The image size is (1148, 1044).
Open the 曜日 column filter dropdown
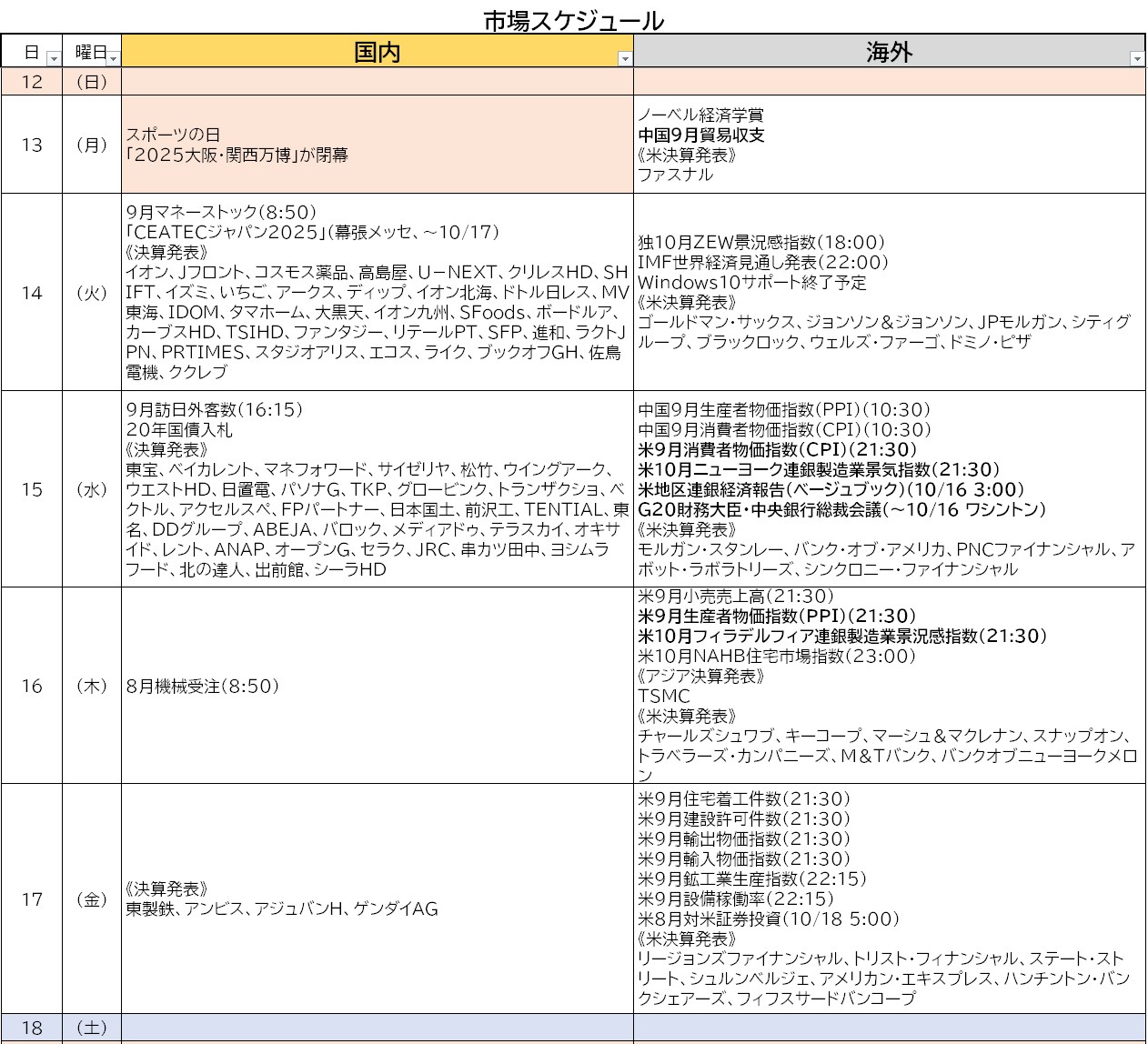[113, 59]
